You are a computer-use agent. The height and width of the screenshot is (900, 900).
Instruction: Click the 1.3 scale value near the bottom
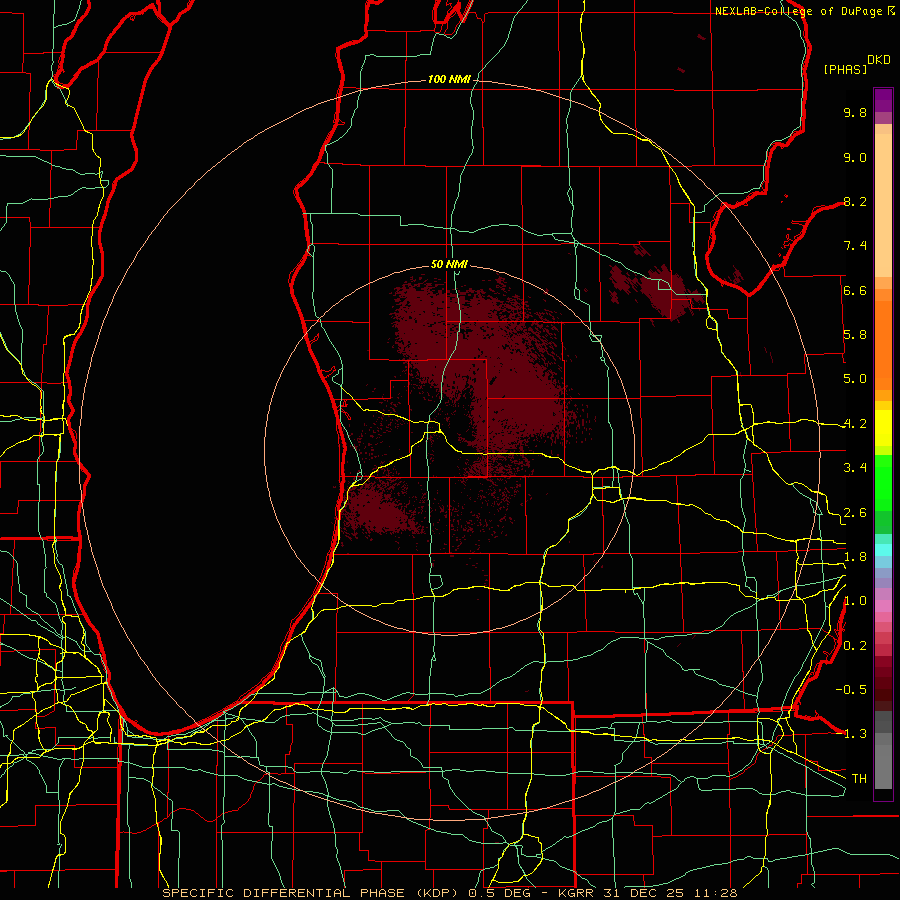pyautogui.click(x=855, y=734)
